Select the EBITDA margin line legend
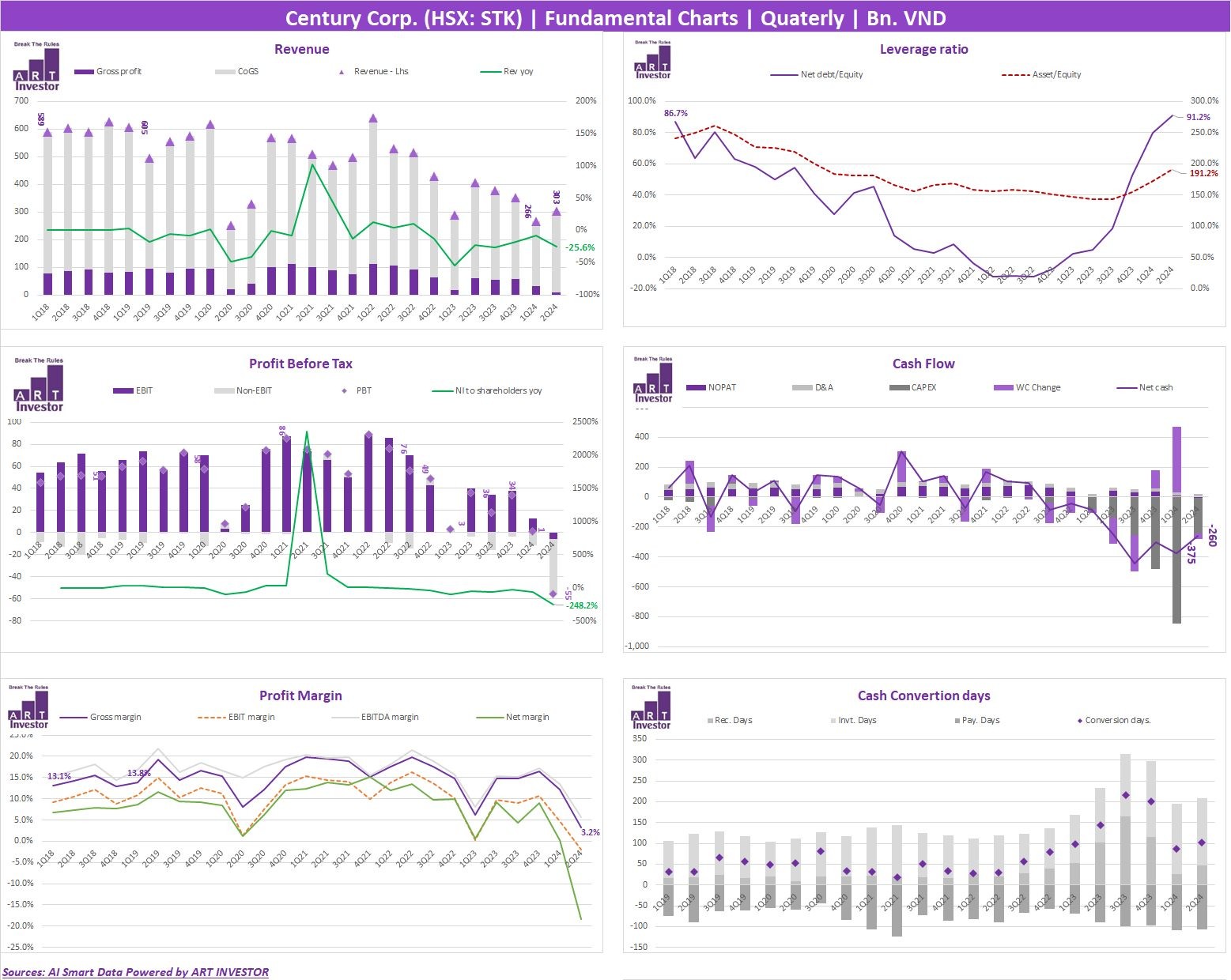This screenshot has width=1231, height=980. click(x=376, y=717)
